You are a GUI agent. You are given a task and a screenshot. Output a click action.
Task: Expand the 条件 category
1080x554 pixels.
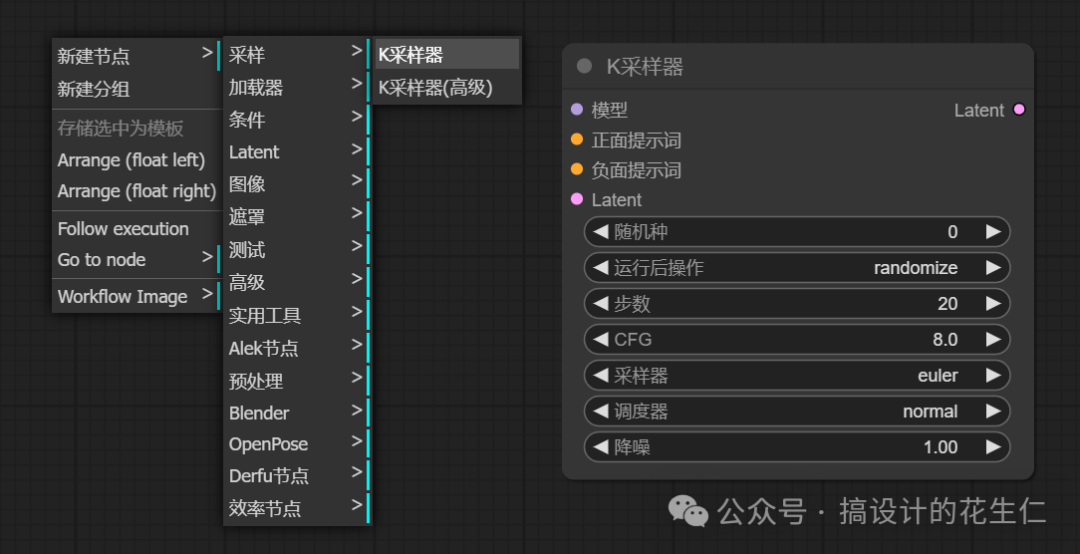[x=298, y=120]
